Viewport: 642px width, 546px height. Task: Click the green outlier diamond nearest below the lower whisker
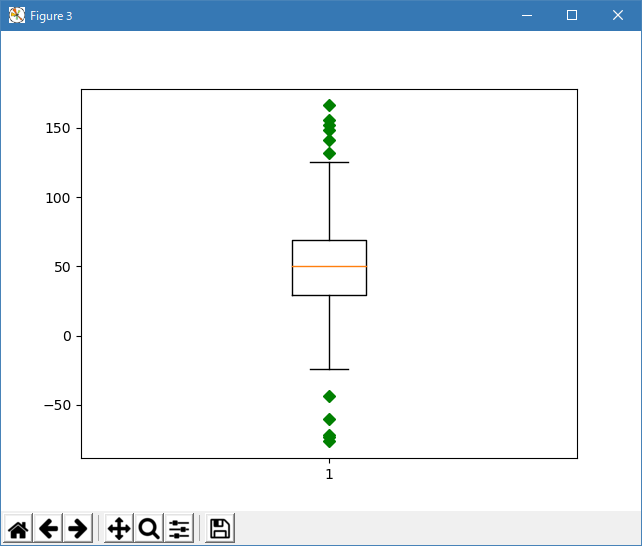329,397
